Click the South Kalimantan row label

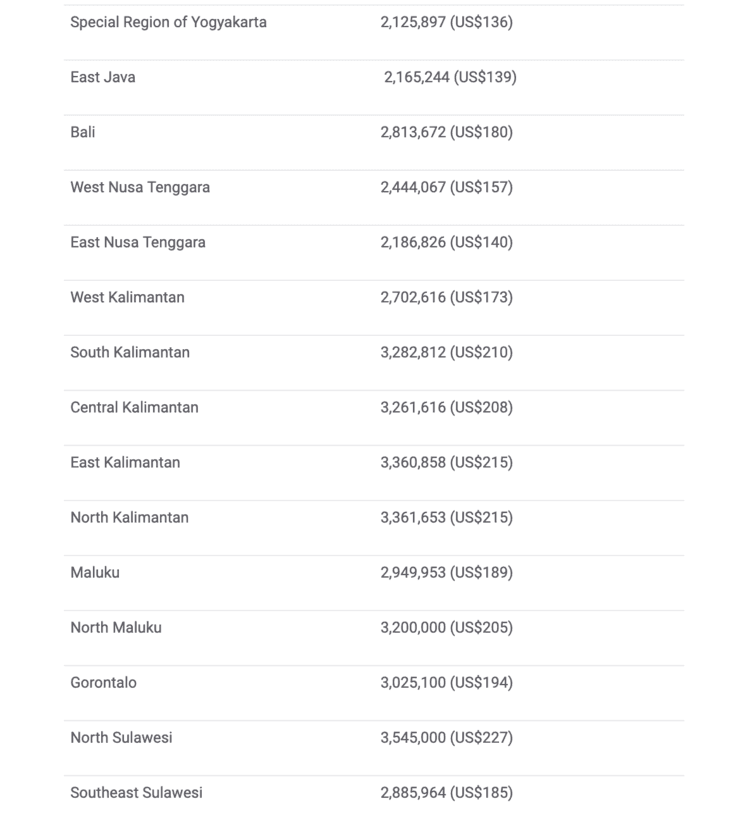click(x=130, y=352)
